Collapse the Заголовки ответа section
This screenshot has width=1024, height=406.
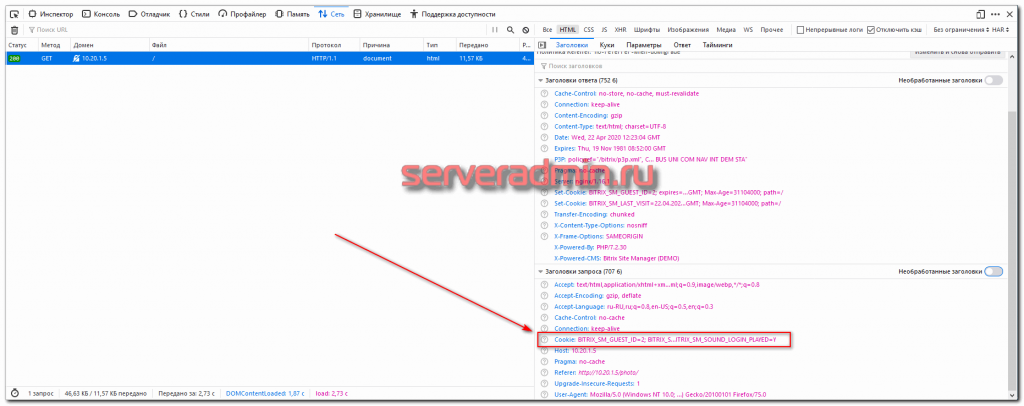[541, 80]
